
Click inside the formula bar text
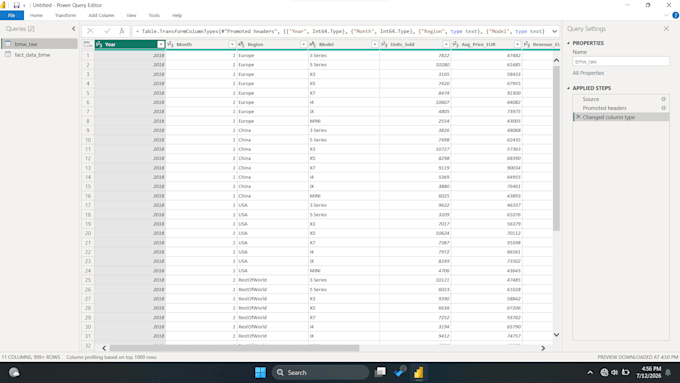pyautogui.click(x=340, y=31)
